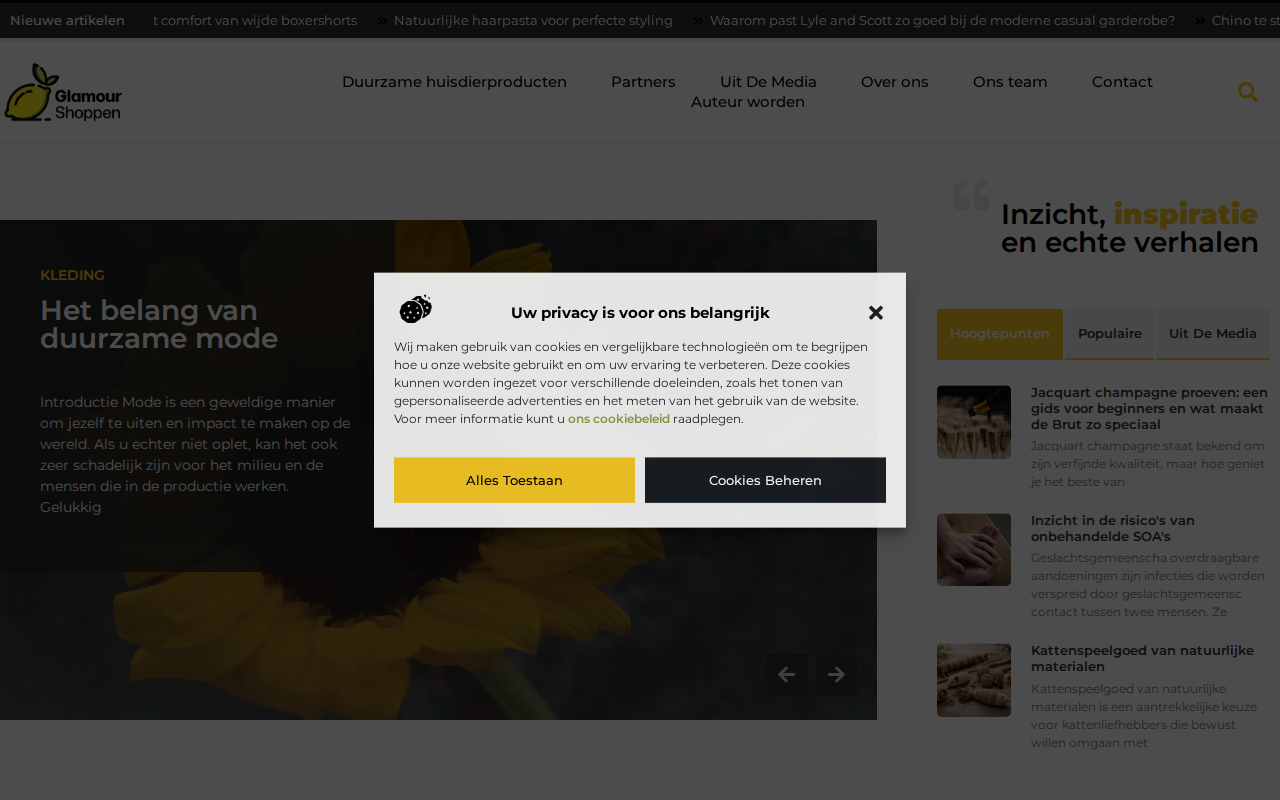This screenshot has width=1280, height=800.
Task: Open Jacquart champagne proeven article title
Action: pyautogui.click(x=1149, y=409)
